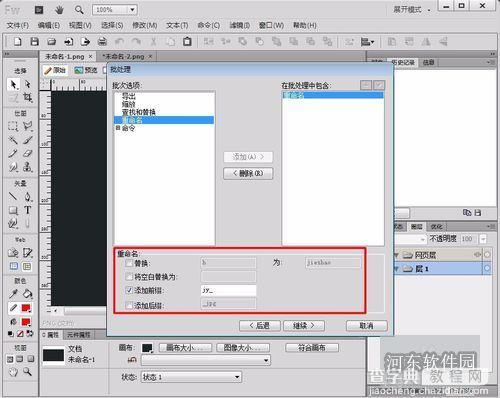
Task: Click Hide Slices and Hotspots button
Action: (14, 266)
